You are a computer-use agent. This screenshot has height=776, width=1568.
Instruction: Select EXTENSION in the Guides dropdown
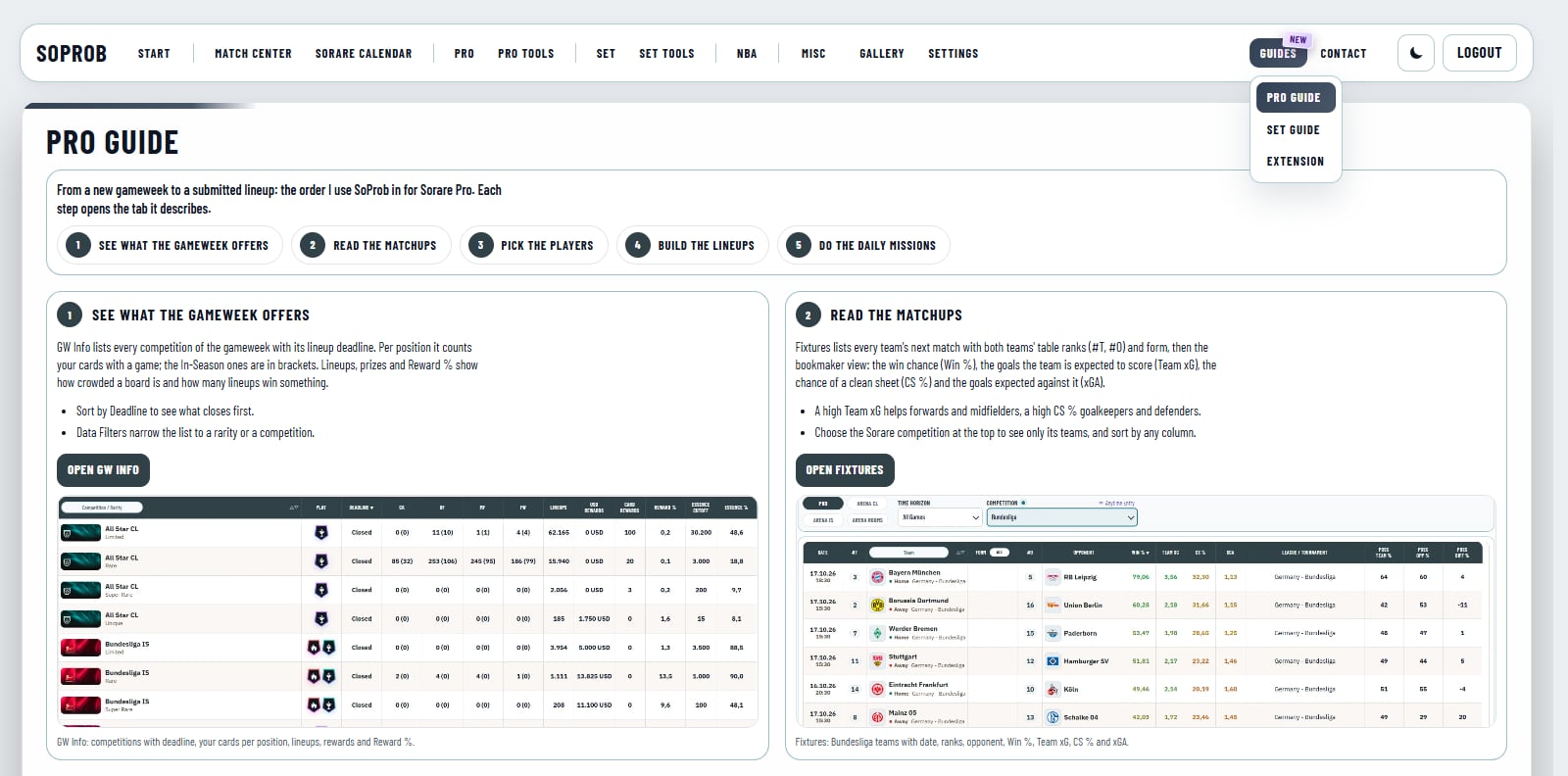(x=1296, y=161)
